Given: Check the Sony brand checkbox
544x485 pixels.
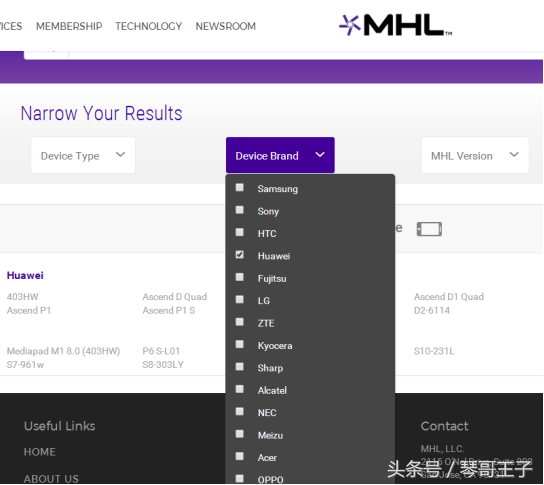Looking at the screenshot, I should coord(239,210).
